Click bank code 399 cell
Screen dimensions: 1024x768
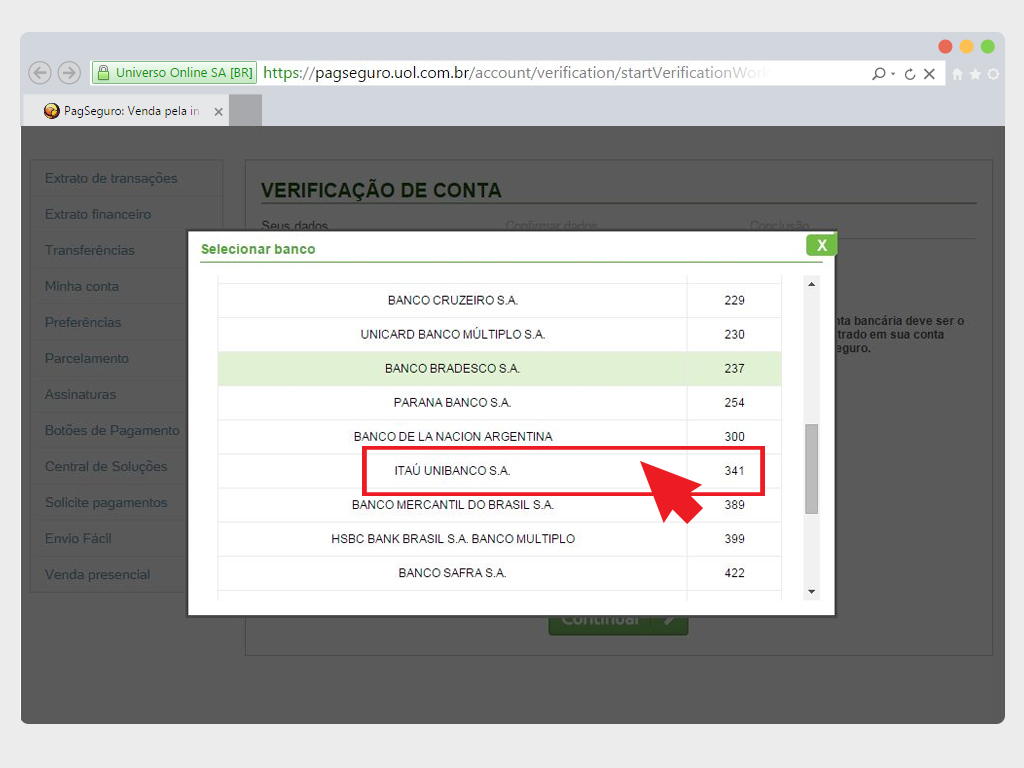tap(734, 539)
